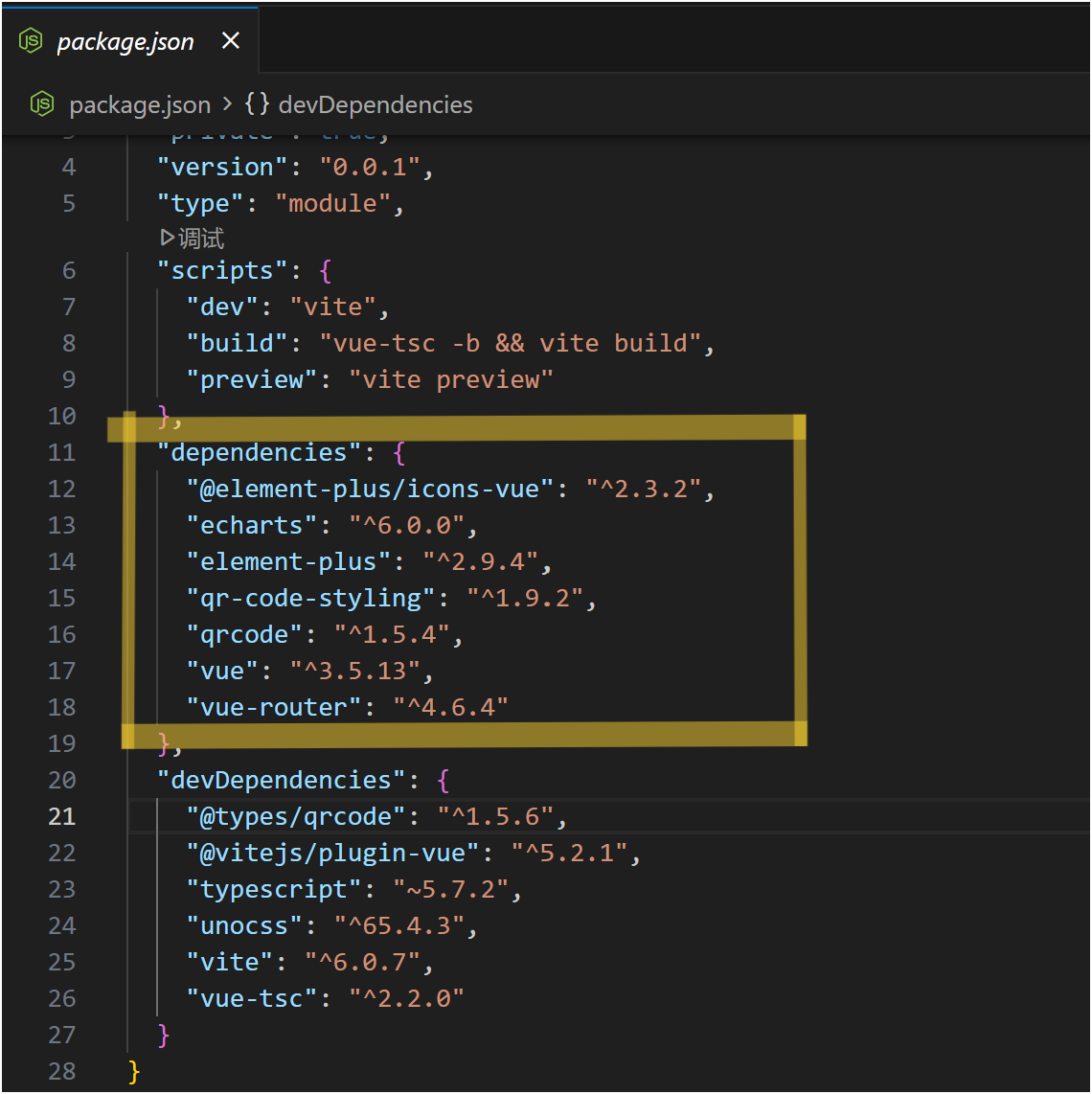Click line number 11 in the gutter
Screen dimensions: 1092x1094
click(x=61, y=453)
